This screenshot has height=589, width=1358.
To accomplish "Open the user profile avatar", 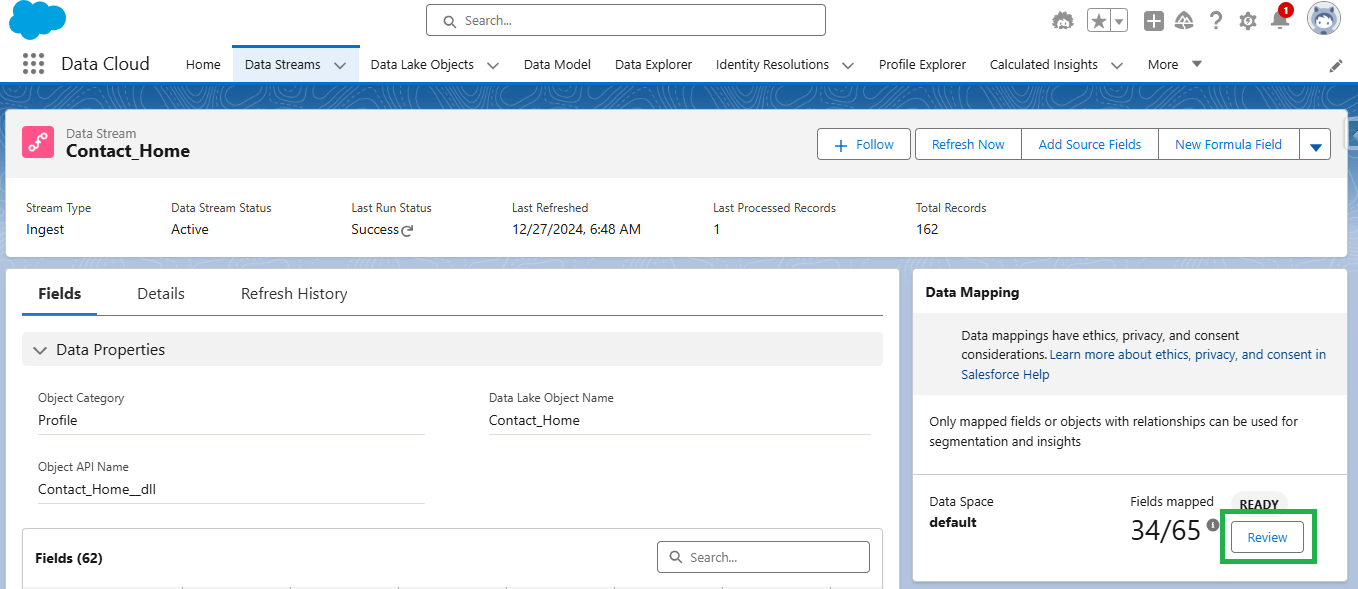I will [1324, 19].
